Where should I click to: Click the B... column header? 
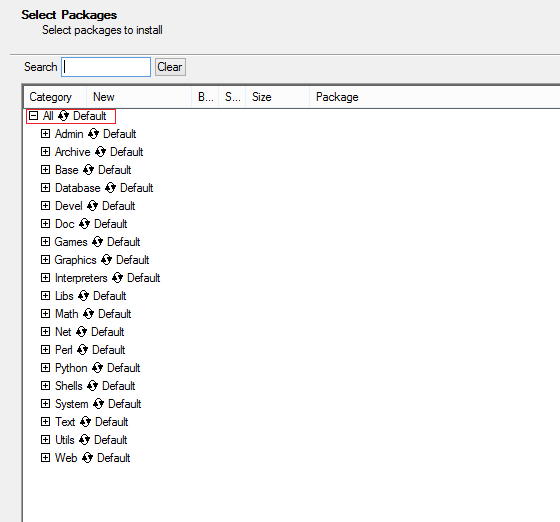(205, 97)
